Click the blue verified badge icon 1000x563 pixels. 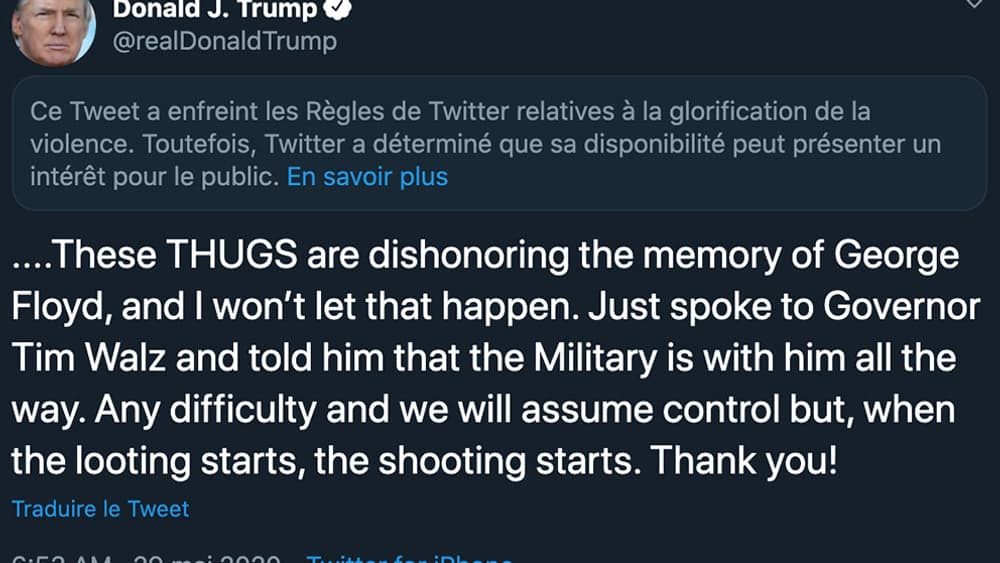click(x=340, y=10)
